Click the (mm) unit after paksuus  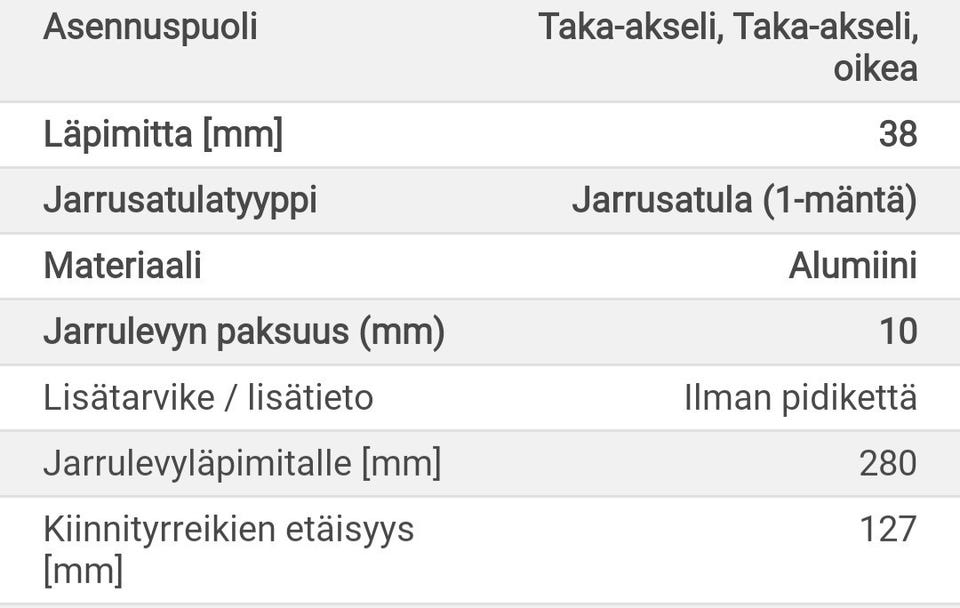point(401,331)
